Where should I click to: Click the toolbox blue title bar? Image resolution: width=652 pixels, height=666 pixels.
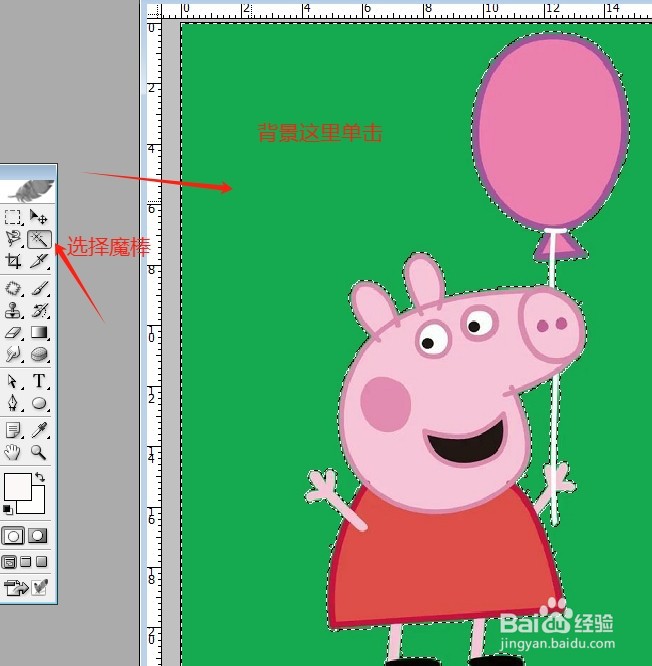click(x=28, y=171)
